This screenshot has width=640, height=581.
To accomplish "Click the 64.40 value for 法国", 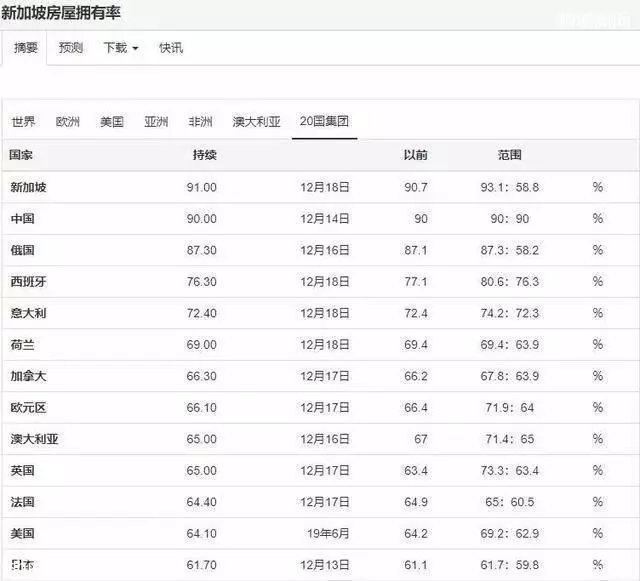I will tap(202, 502).
